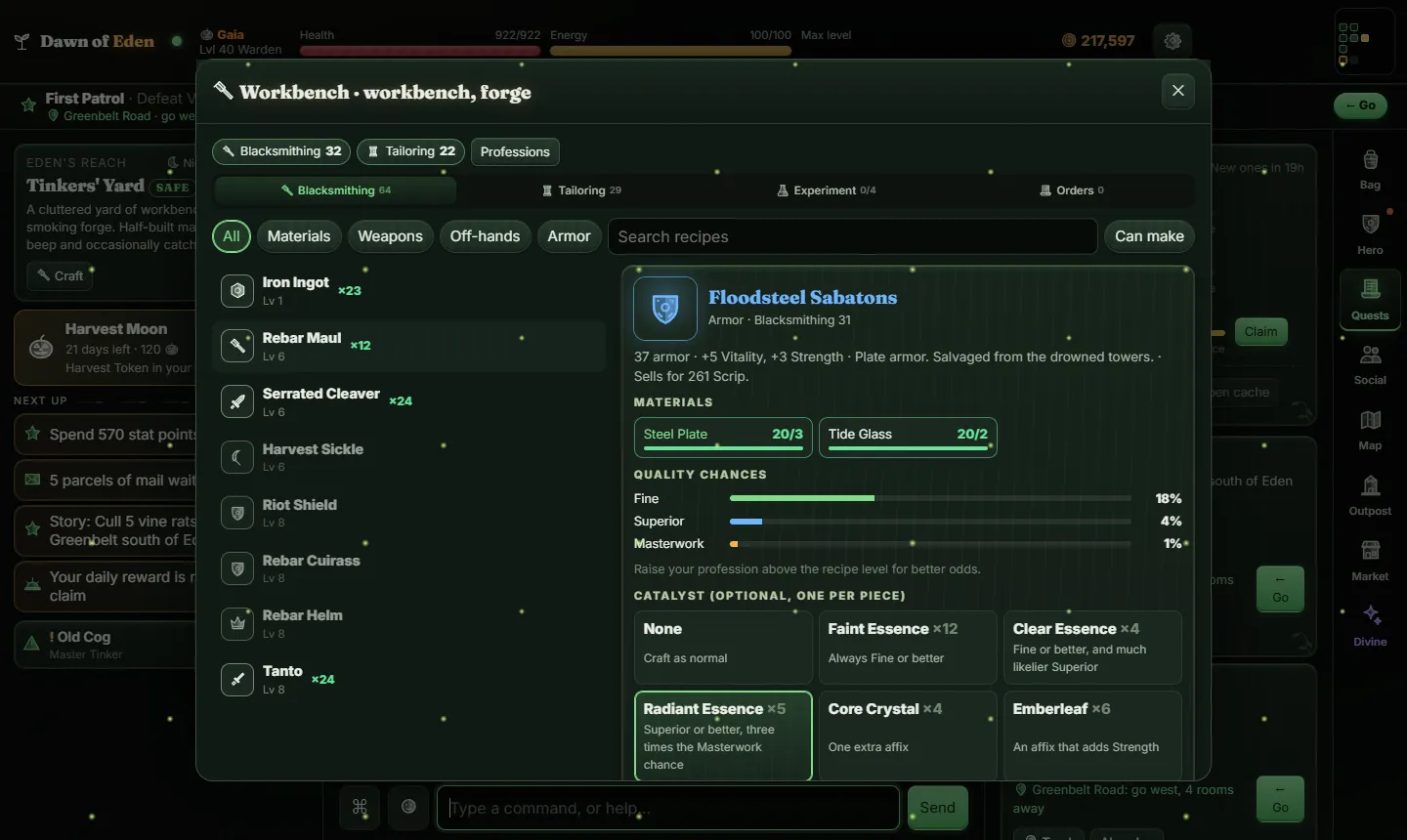
Task: Toggle the Can make filter
Action: coord(1149,236)
